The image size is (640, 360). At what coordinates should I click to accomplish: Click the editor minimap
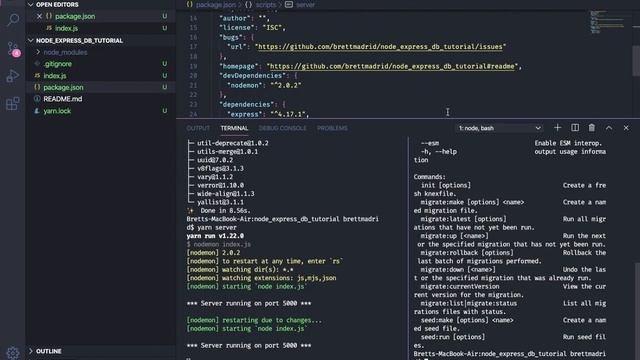(607, 23)
